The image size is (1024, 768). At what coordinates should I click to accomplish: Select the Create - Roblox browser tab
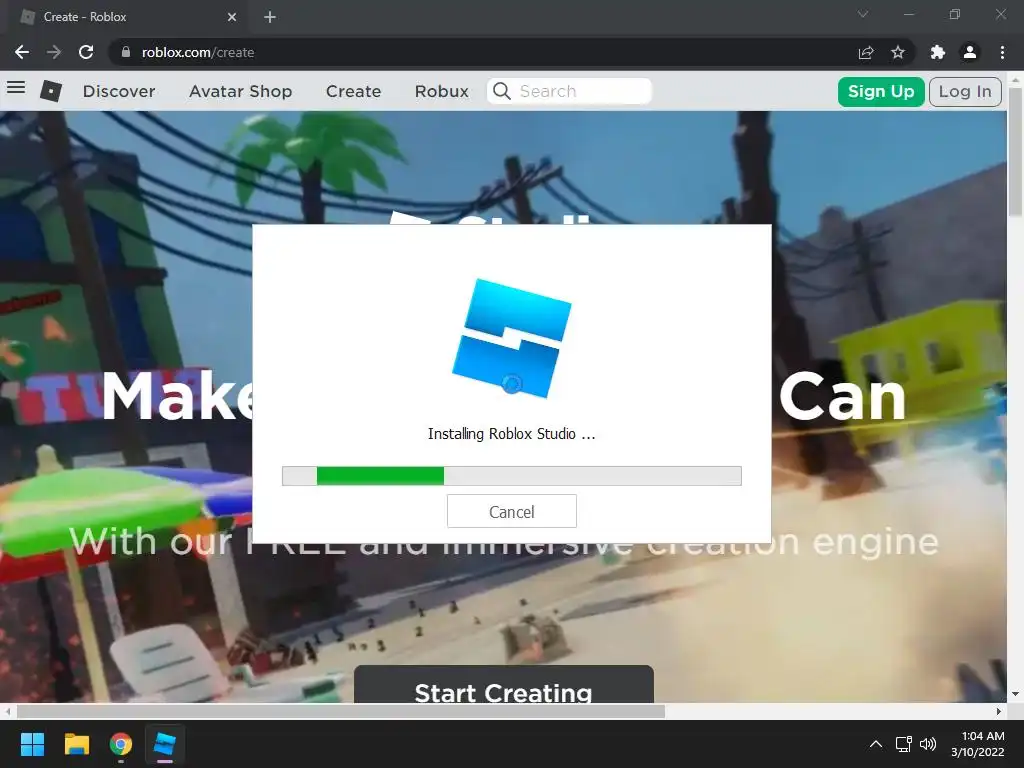129,17
